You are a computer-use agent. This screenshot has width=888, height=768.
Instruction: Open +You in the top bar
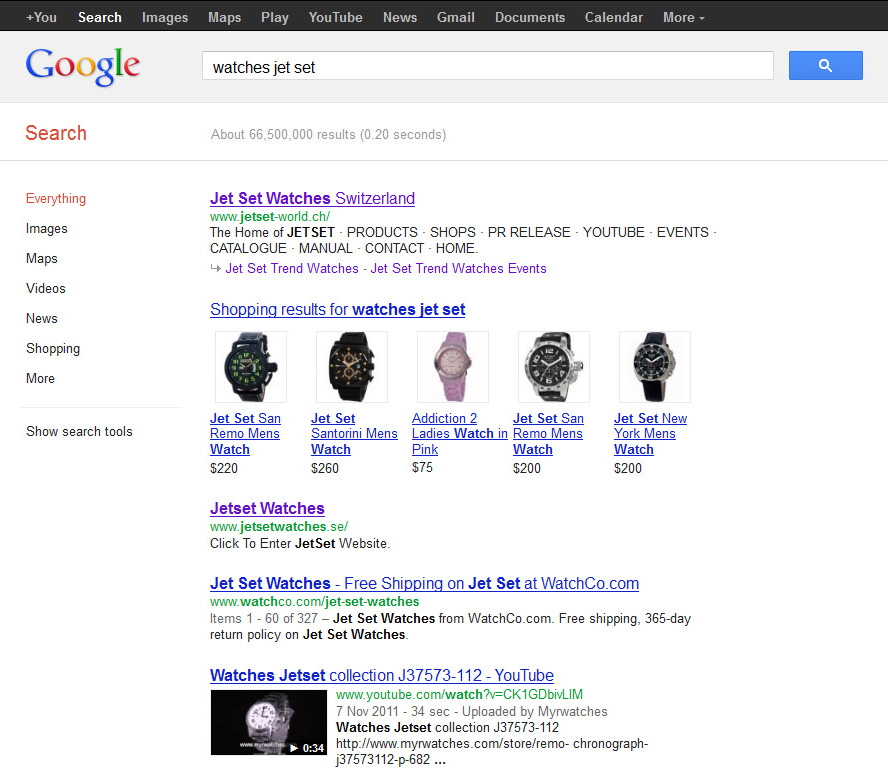pos(41,18)
